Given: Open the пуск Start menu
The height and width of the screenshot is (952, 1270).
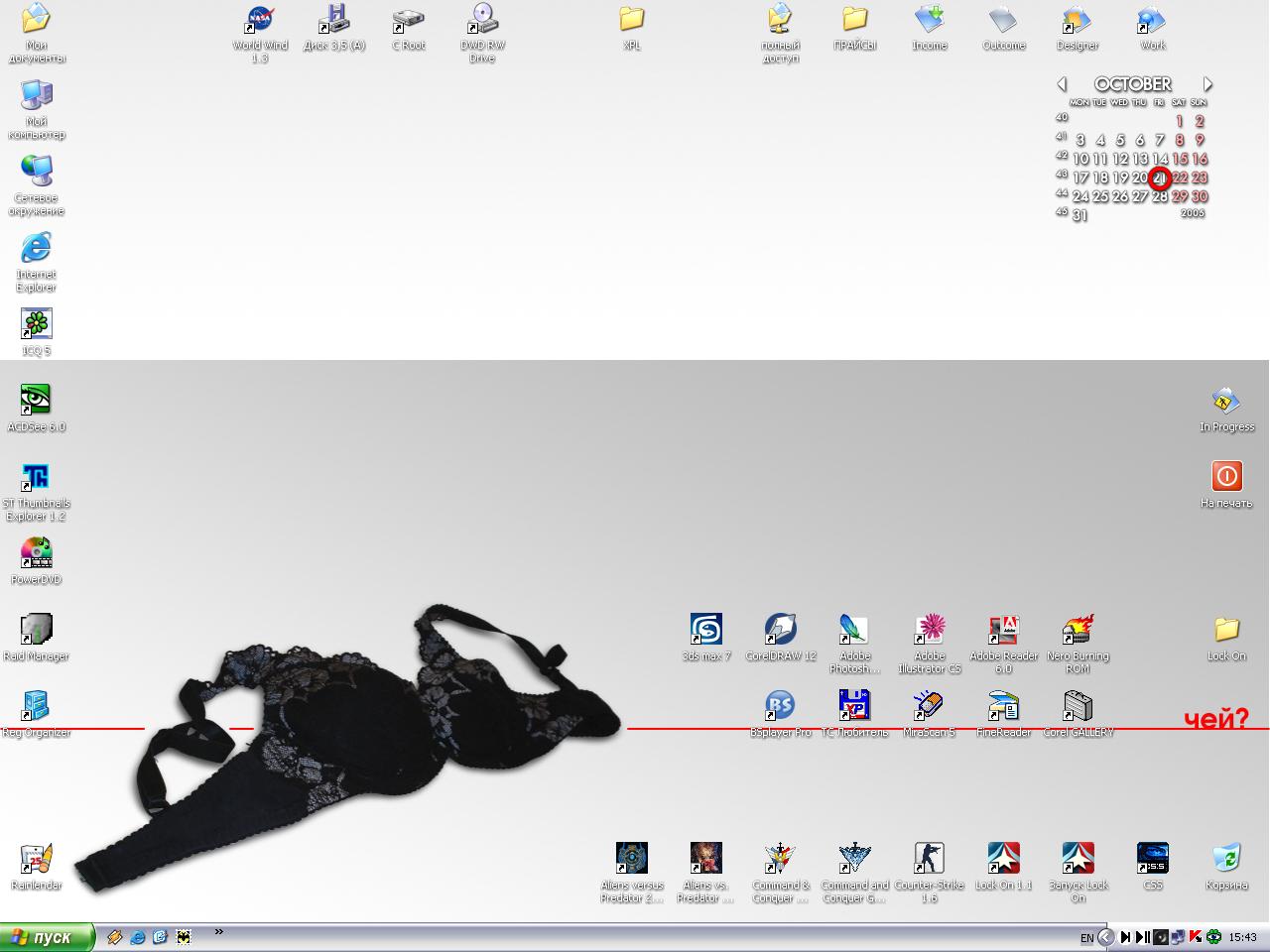Looking at the screenshot, I should point(47,937).
